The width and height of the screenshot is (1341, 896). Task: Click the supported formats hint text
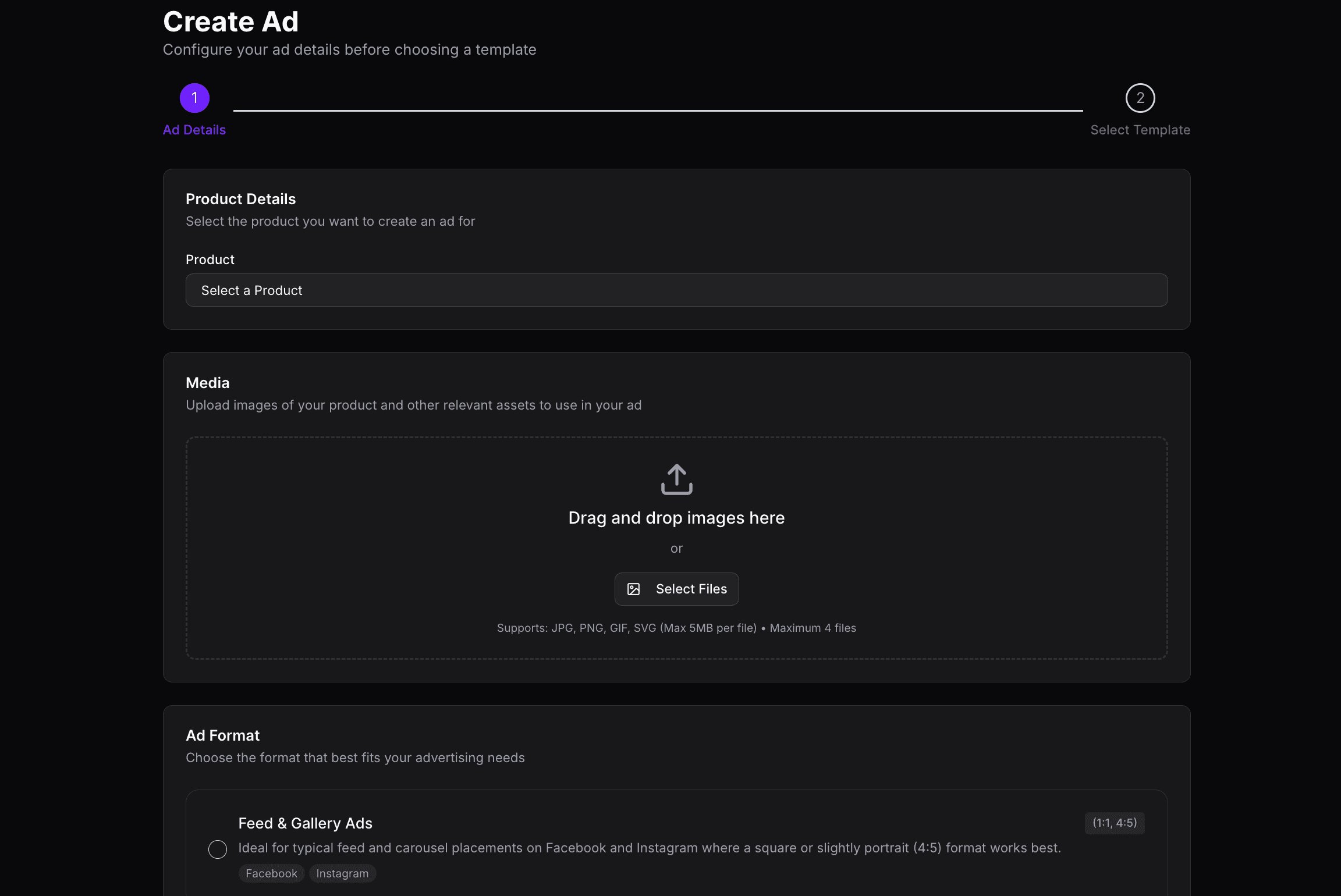tap(676, 628)
